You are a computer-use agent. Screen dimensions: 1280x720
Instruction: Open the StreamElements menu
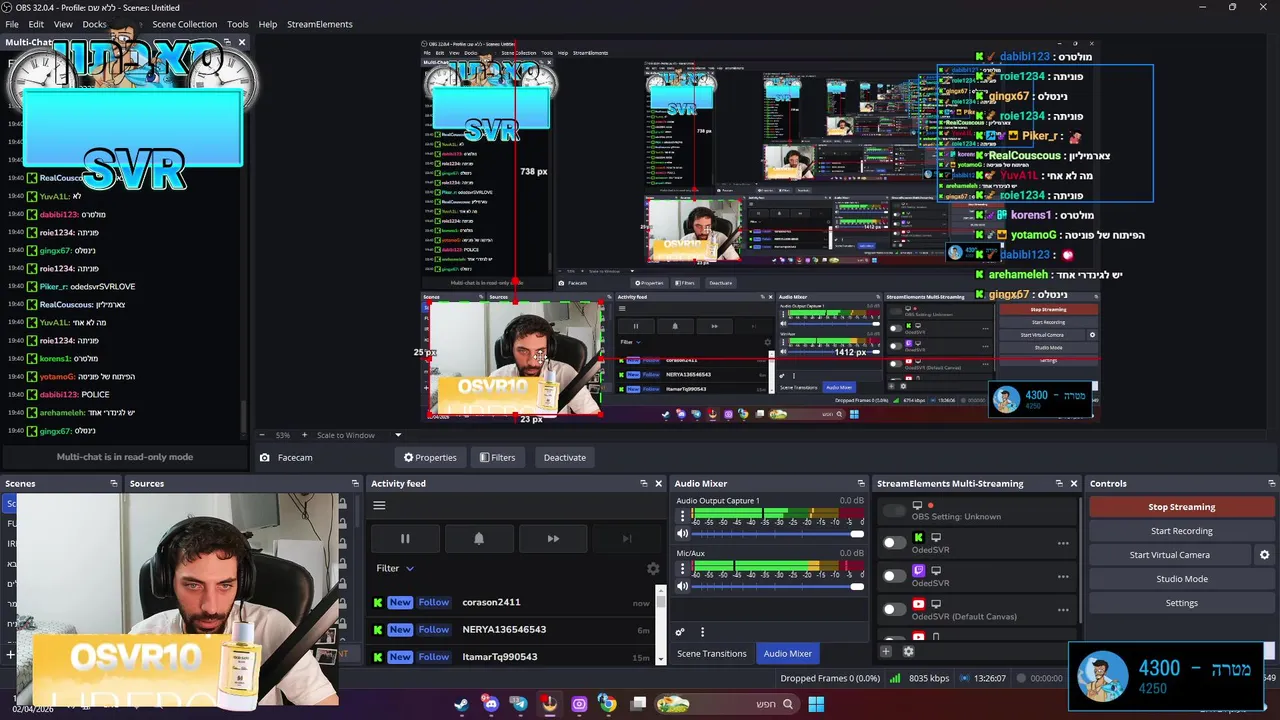point(320,24)
